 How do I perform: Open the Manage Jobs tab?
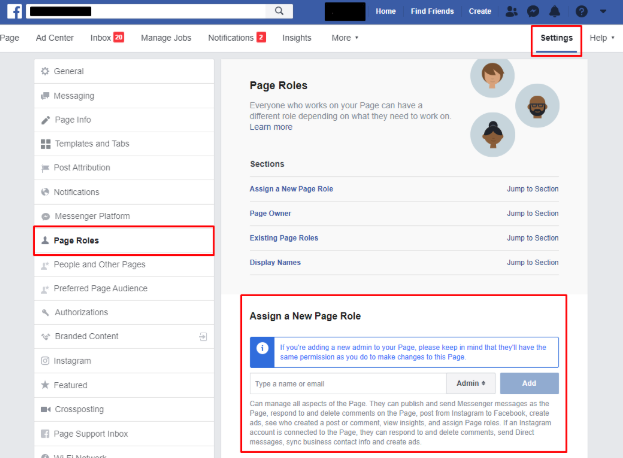pos(166,38)
